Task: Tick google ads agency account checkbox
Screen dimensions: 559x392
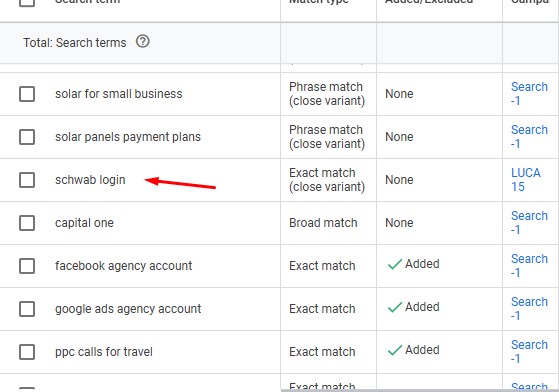Action: [27, 309]
